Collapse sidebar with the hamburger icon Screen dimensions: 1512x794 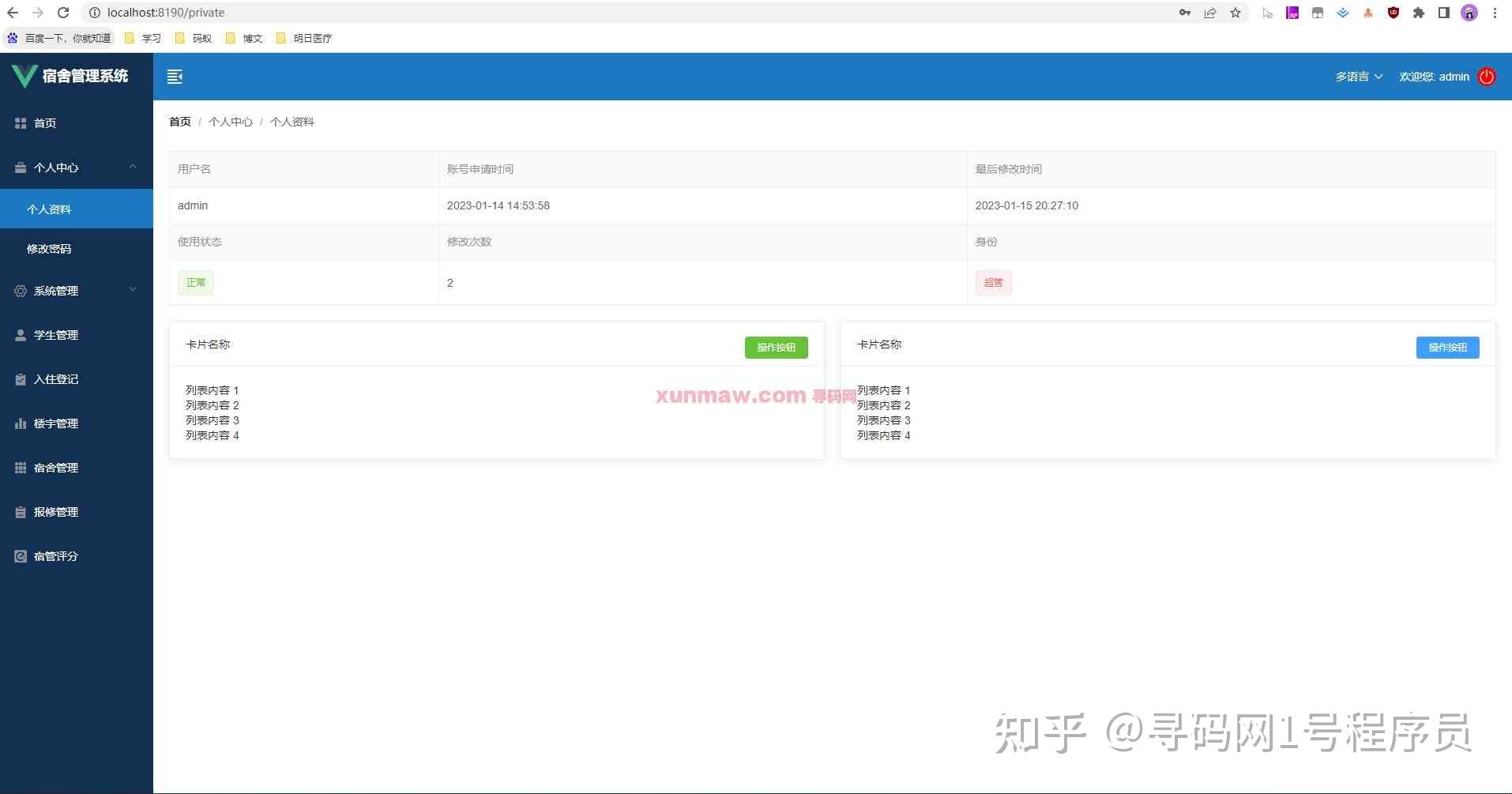(175, 77)
